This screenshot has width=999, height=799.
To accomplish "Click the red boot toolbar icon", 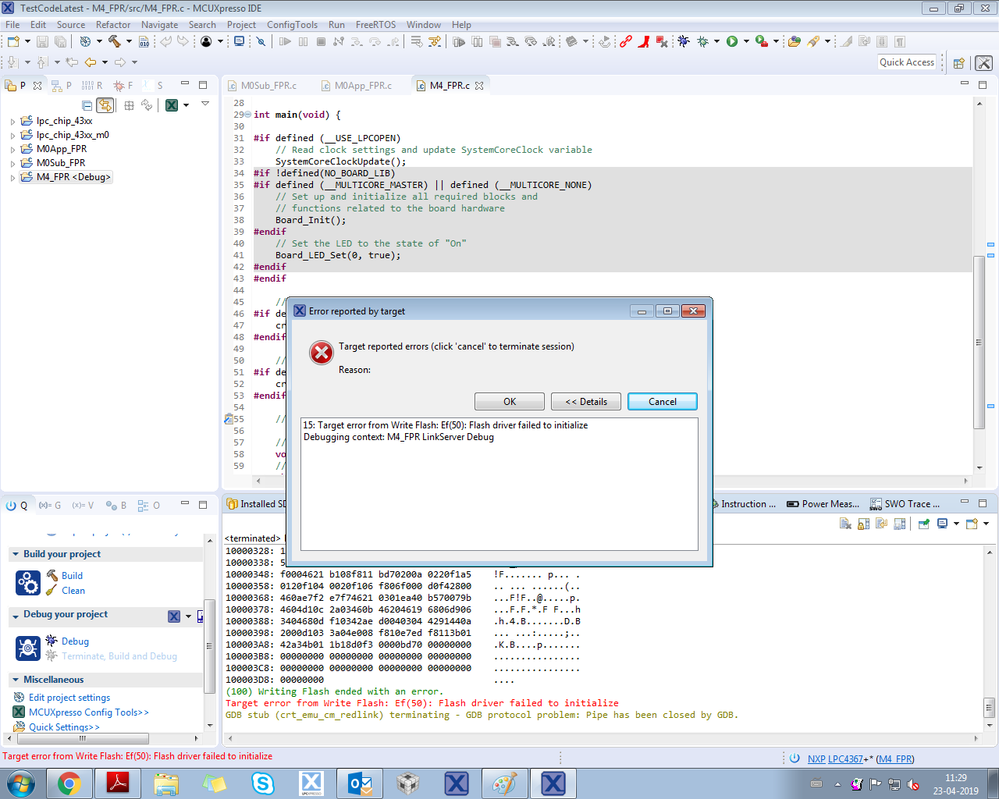I will point(643,41).
